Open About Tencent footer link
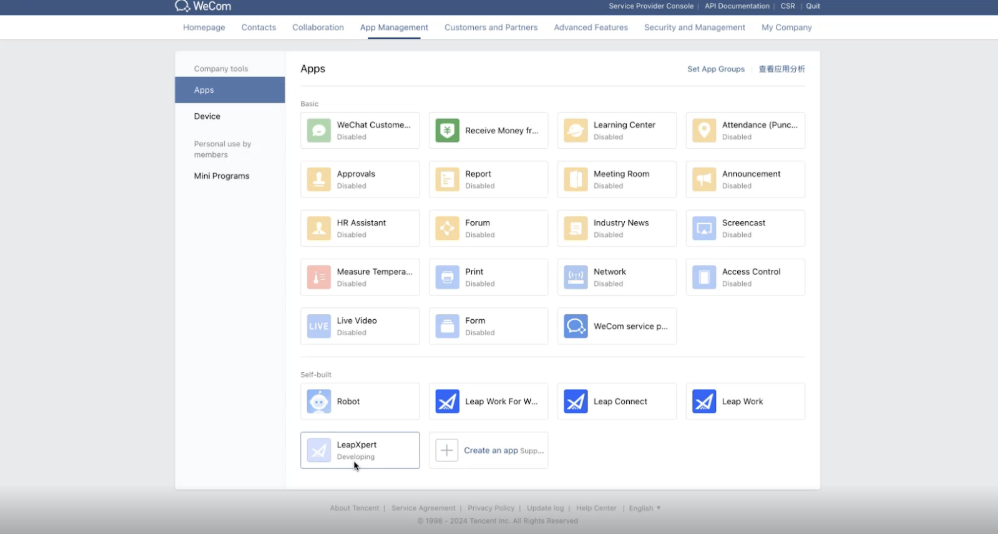The height and width of the screenshot is (540, 1000). coord(354,508)
